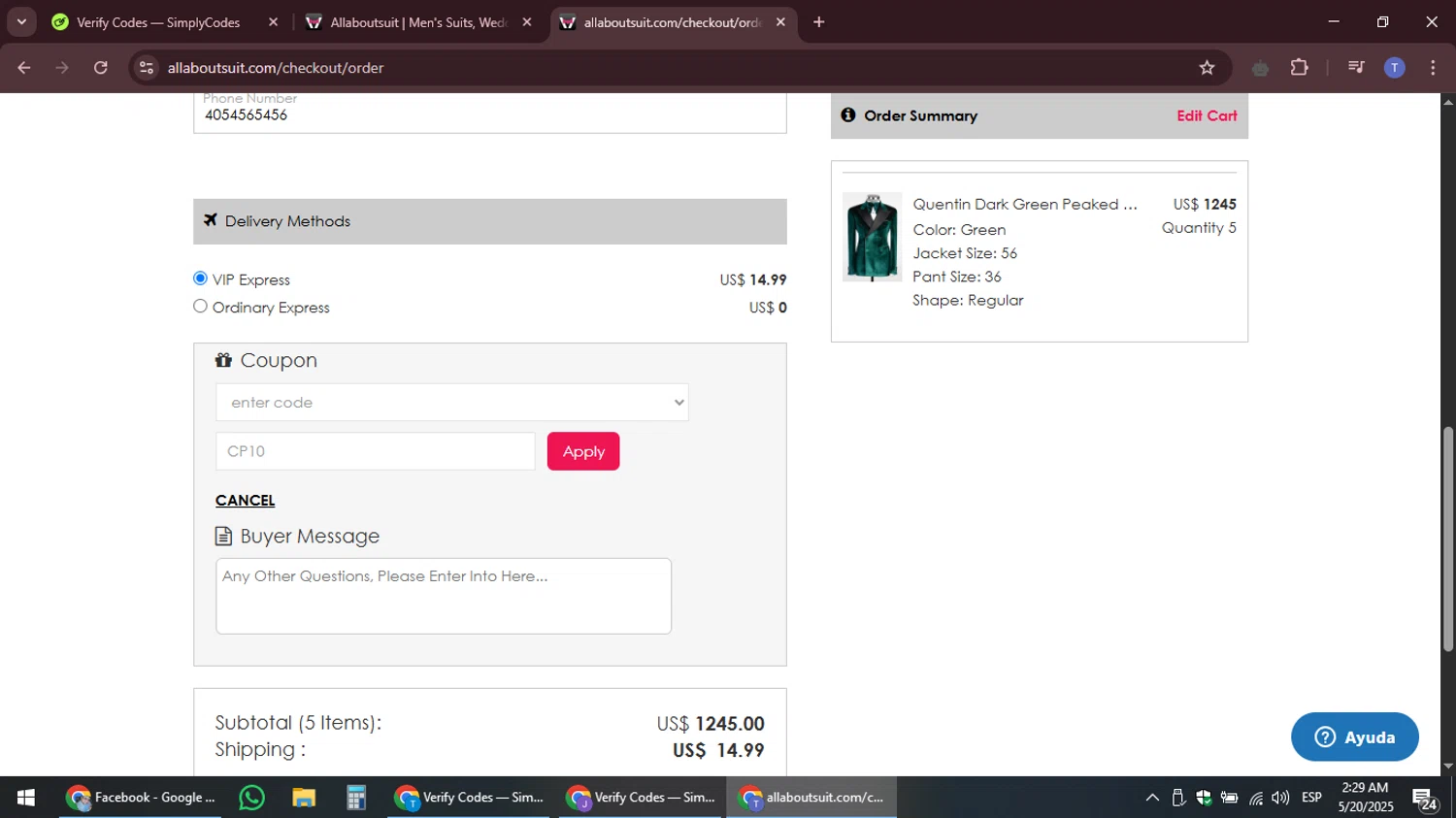This screenshot has height=818, width=1456.
Task: Go back to previous page
Action: 24,68
